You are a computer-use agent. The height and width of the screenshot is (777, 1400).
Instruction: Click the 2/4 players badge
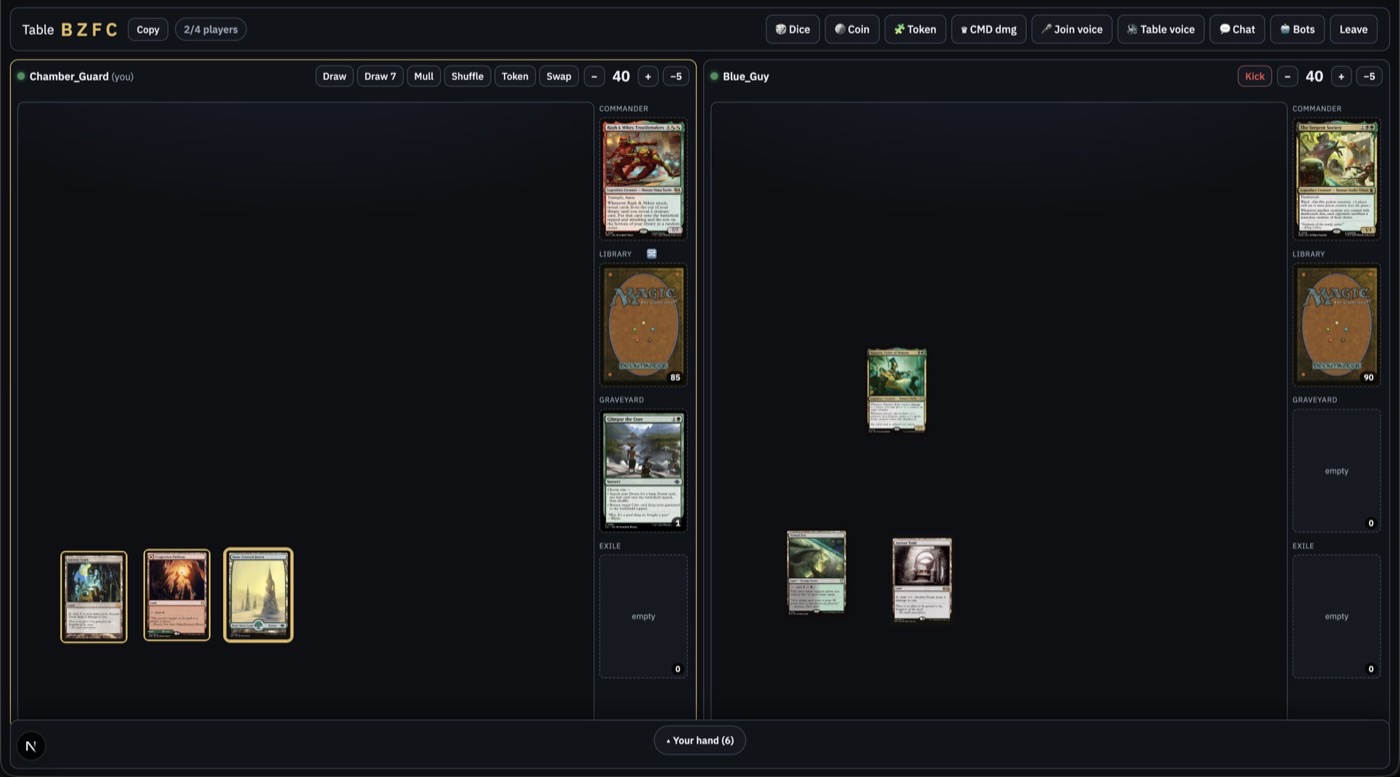coord(211,29)
